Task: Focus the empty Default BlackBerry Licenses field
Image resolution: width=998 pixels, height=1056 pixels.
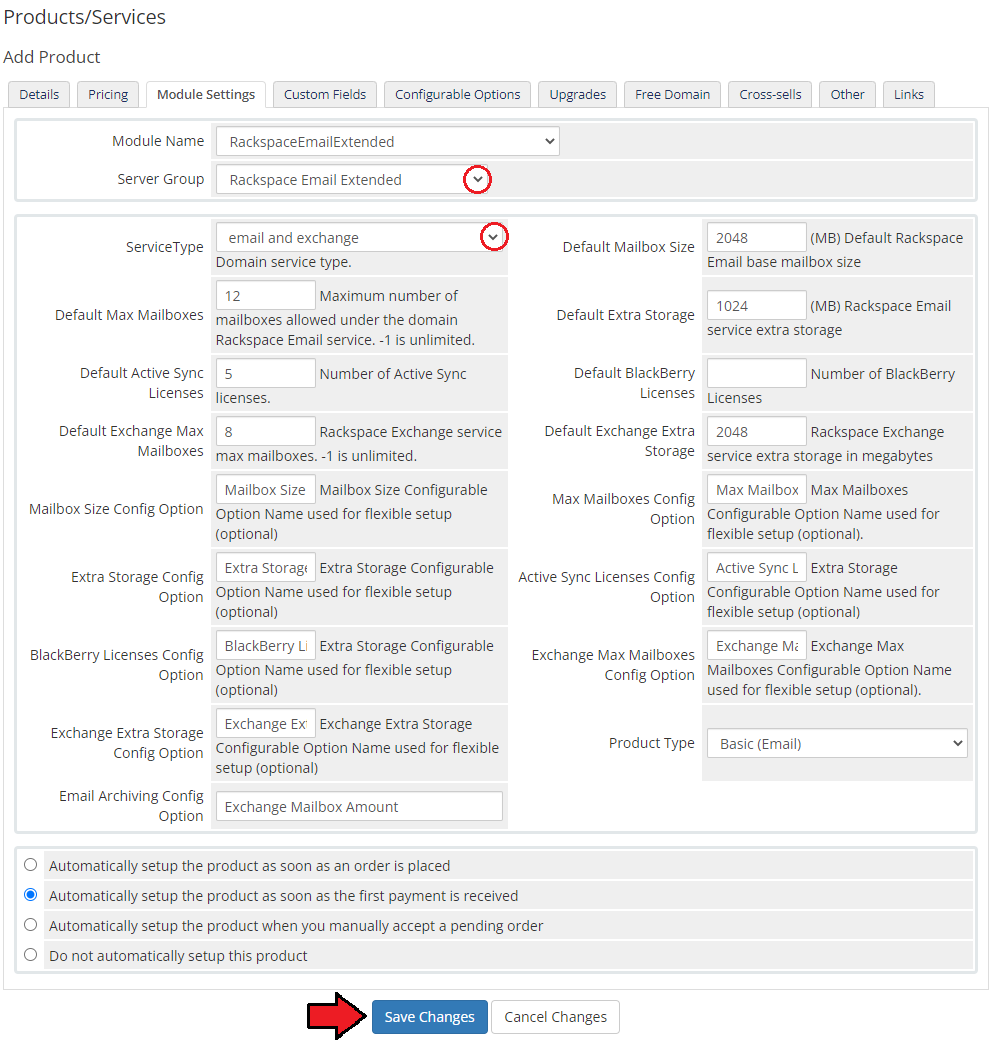Action: pyautogui.click(x=756, y=374)
